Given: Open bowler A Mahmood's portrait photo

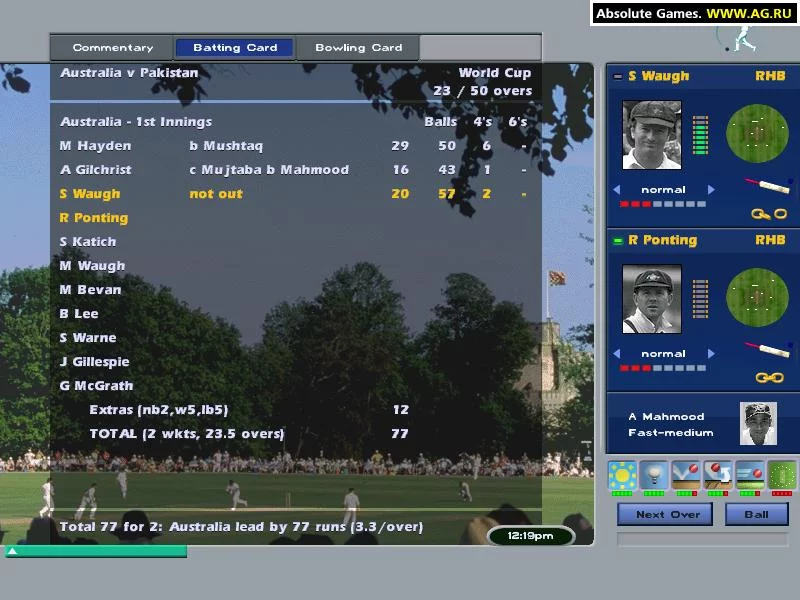Looking at the screenshot, I should click(x=758, y=423).
